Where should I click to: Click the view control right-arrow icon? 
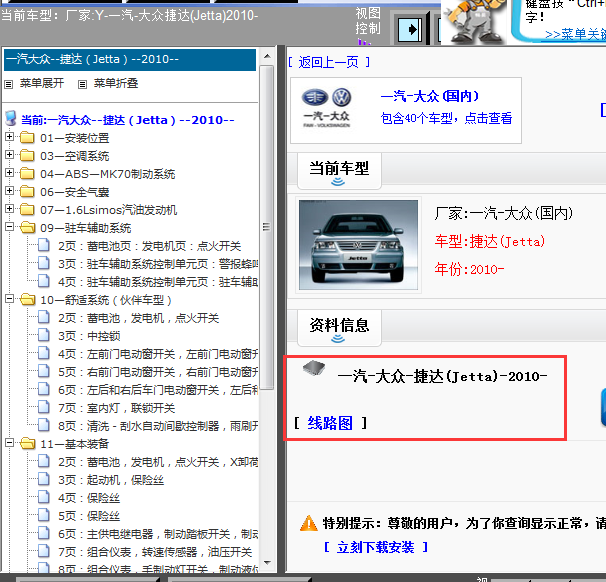410,29
